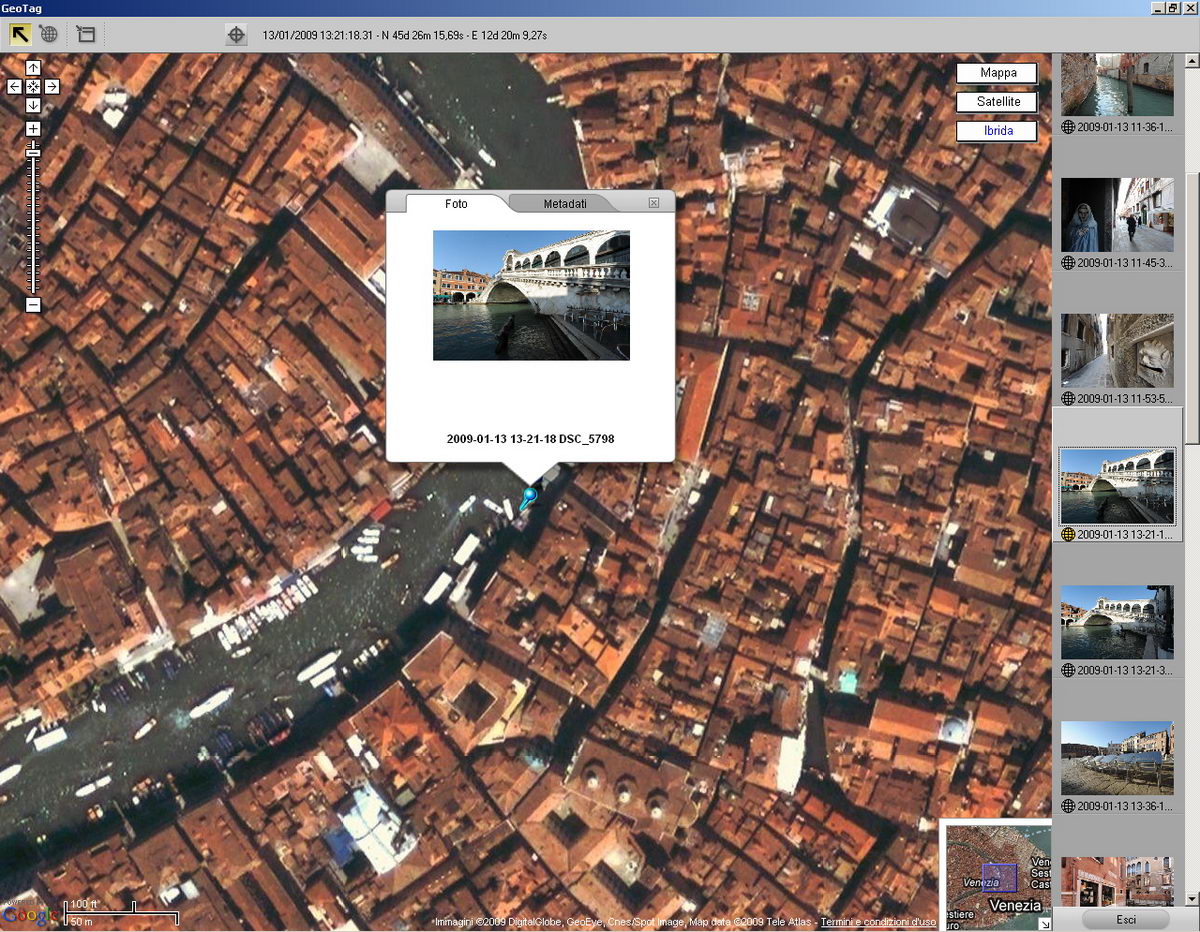
Task: Open the Termini e condizioni d'uso link
Action: (x=878, y=922)
